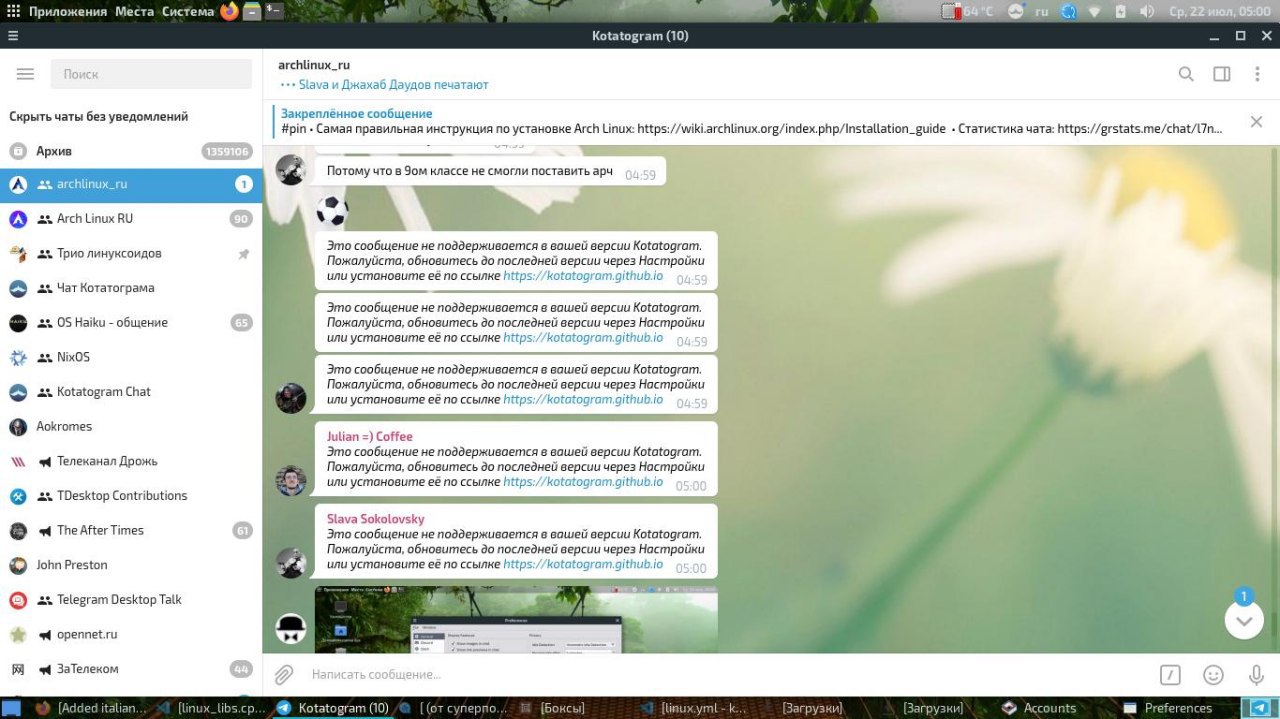This screenshot has width=1280, height=719.
Task: Open the Архив folder
Action: [131, 151]
